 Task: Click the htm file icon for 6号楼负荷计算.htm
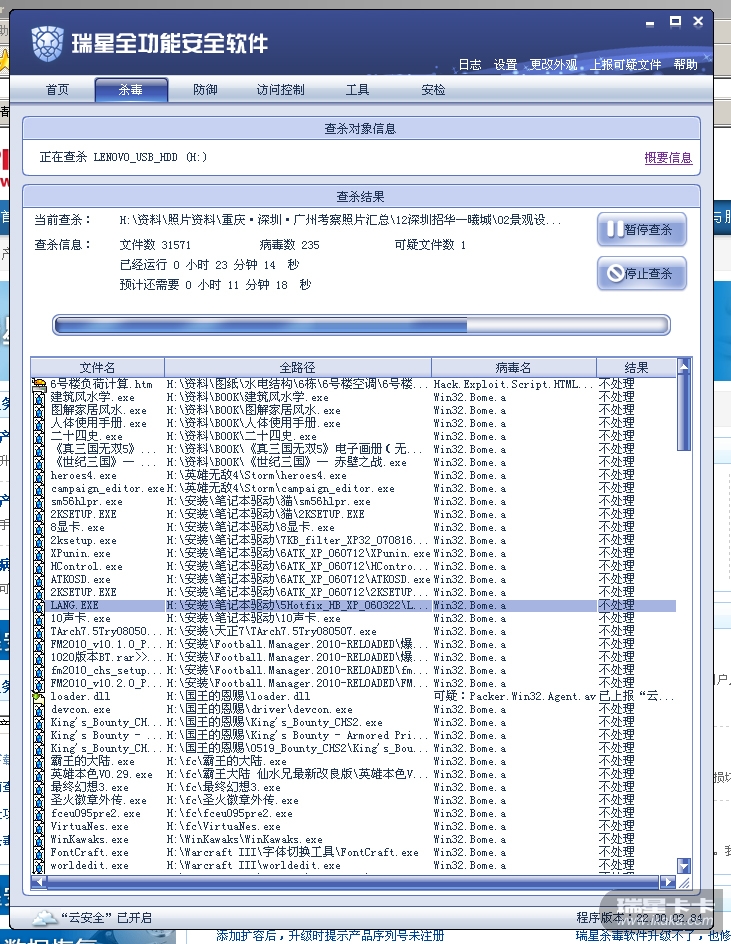[39, 384]
